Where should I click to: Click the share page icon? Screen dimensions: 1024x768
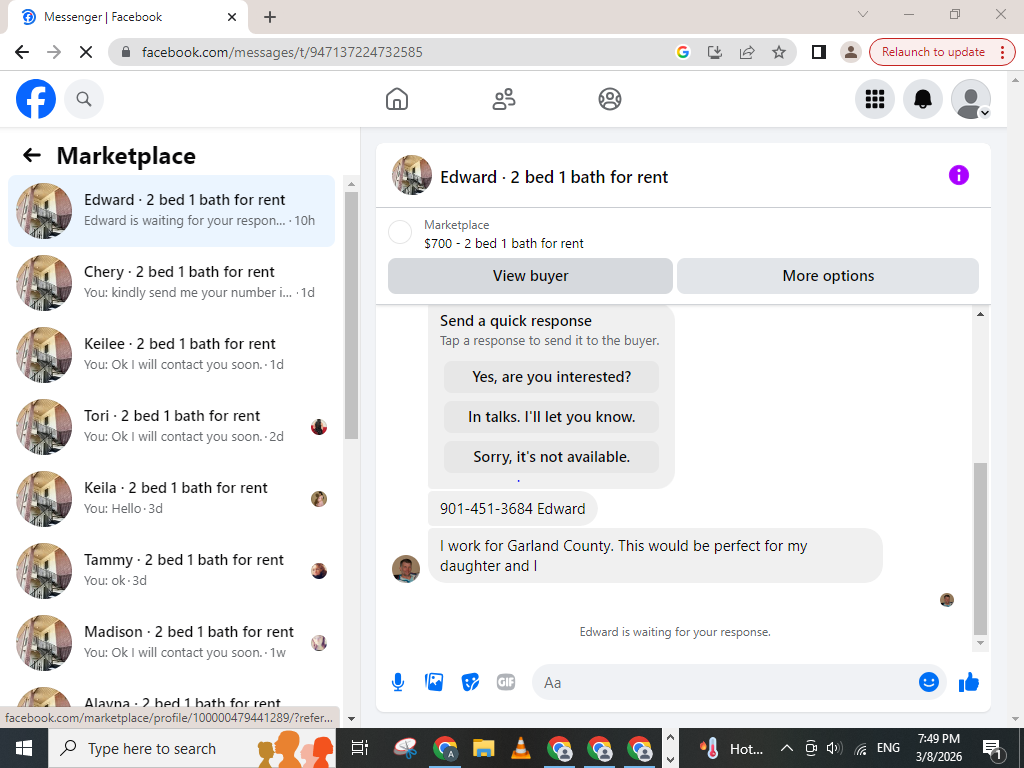746,52
